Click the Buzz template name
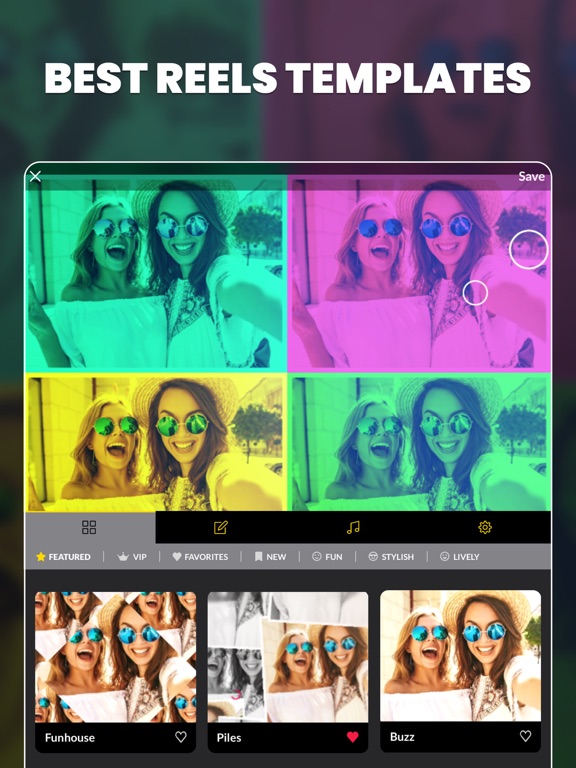Viewport: 576px width, 768px height. tap(402, 737)
